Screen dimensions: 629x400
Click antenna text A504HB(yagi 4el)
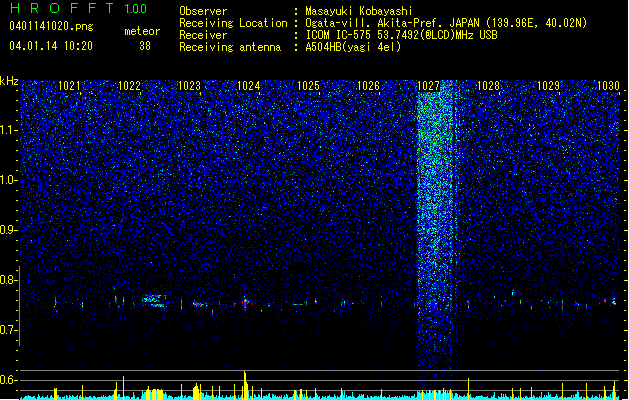[x=353, y=47]
